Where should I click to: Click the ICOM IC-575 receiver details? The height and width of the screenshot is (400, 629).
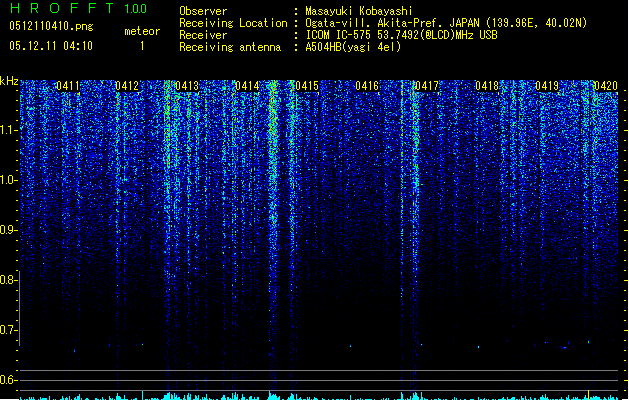click(402, 35)
